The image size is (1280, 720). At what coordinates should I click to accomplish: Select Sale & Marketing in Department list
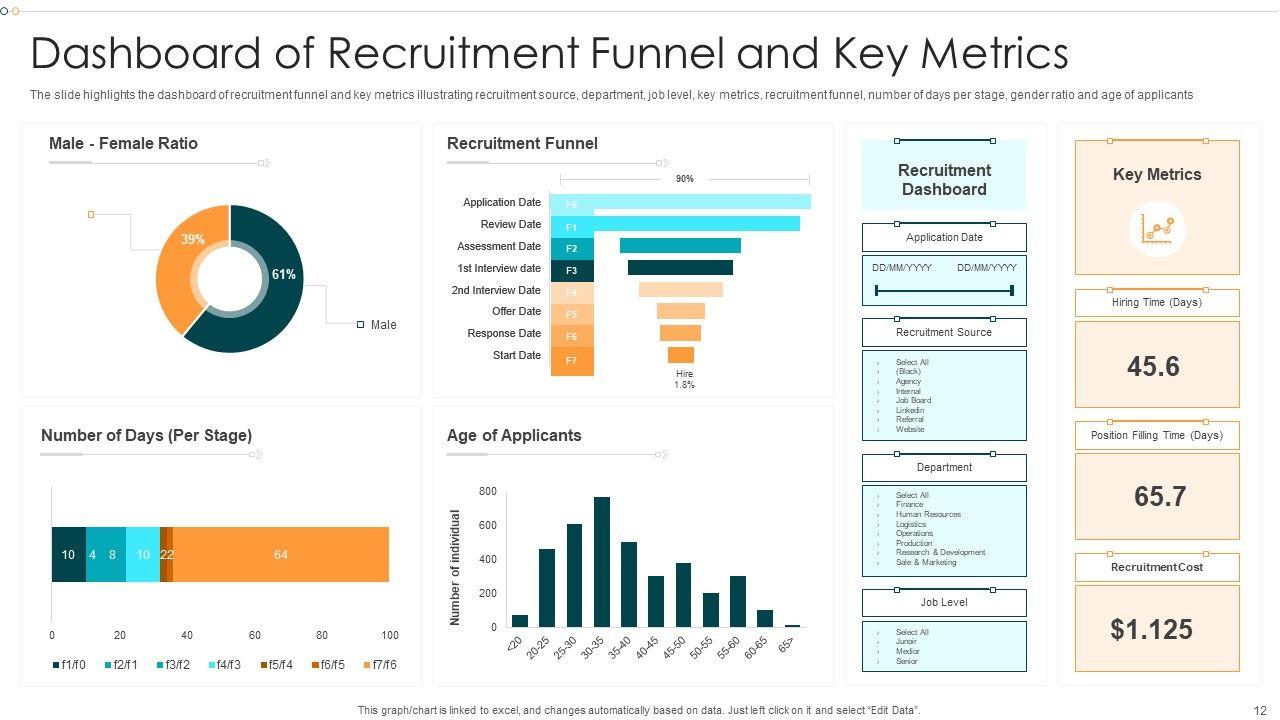tap(926, 562)
